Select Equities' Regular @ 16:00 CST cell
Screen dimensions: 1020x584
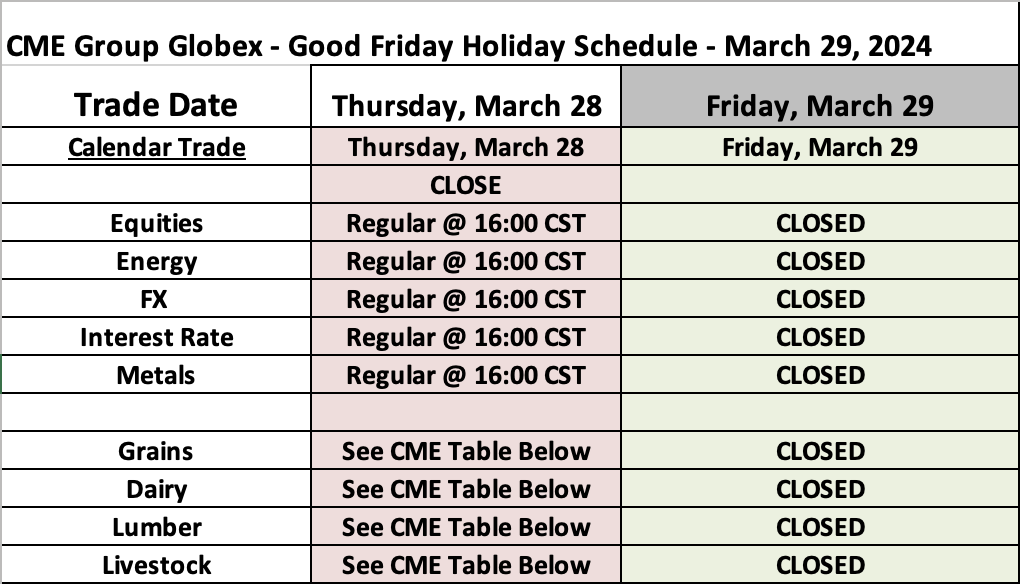(465, 223)
